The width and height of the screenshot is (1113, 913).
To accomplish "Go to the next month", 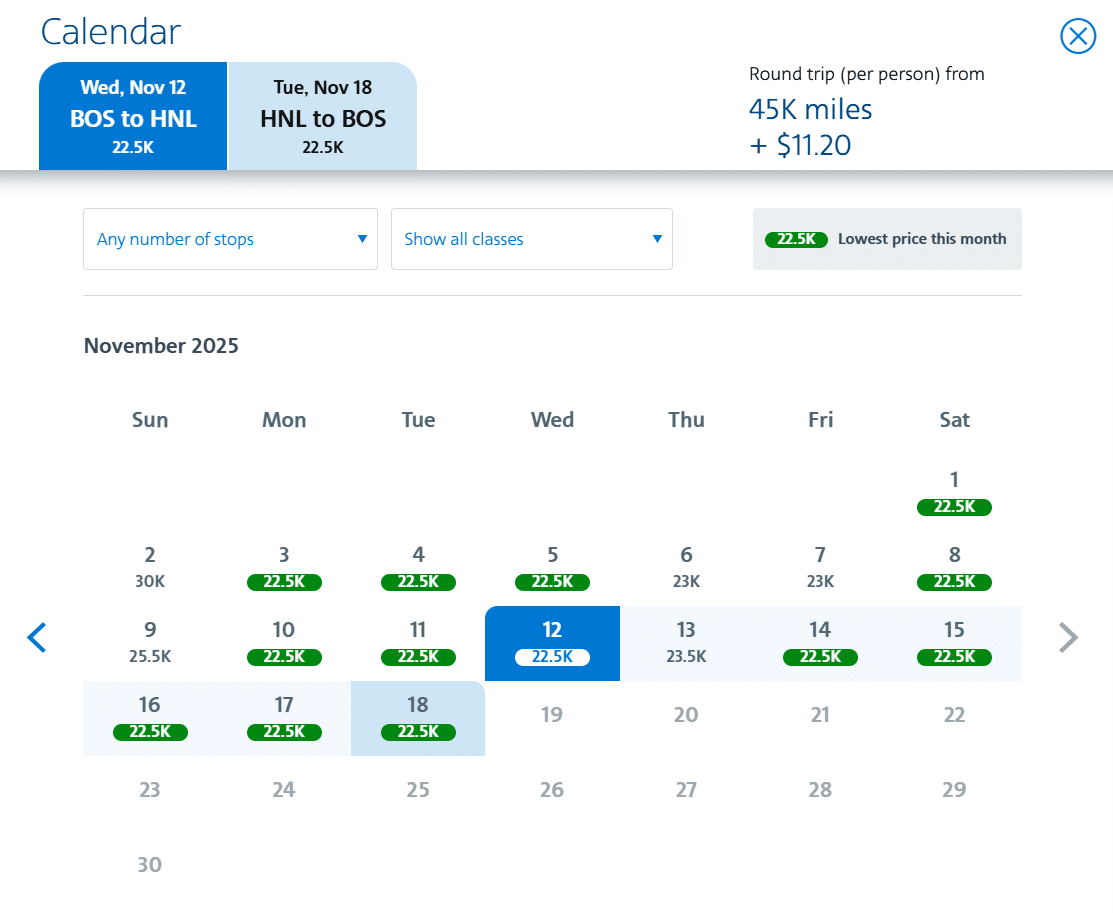I will (1068, 637).
